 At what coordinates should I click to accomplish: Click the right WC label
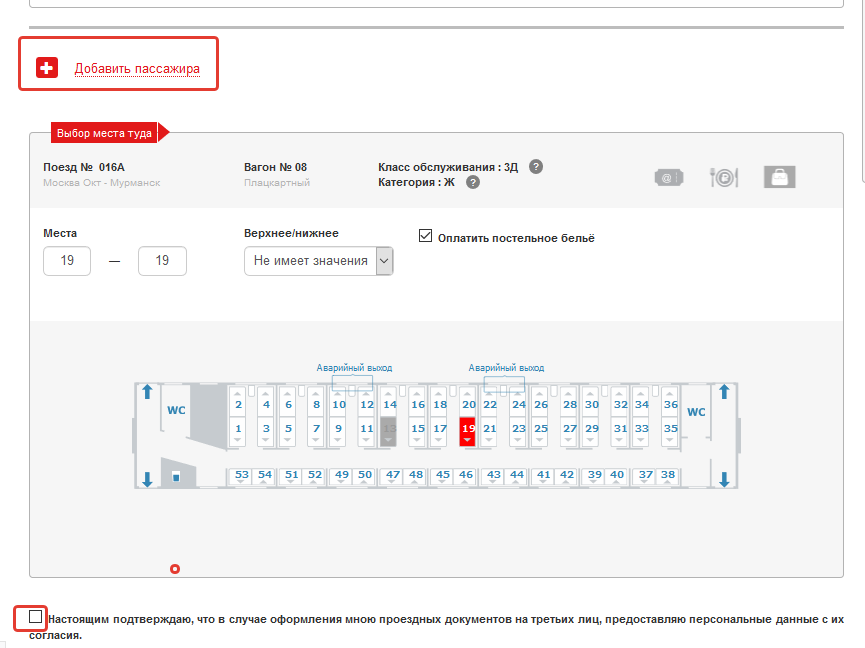tap(696, 412)
